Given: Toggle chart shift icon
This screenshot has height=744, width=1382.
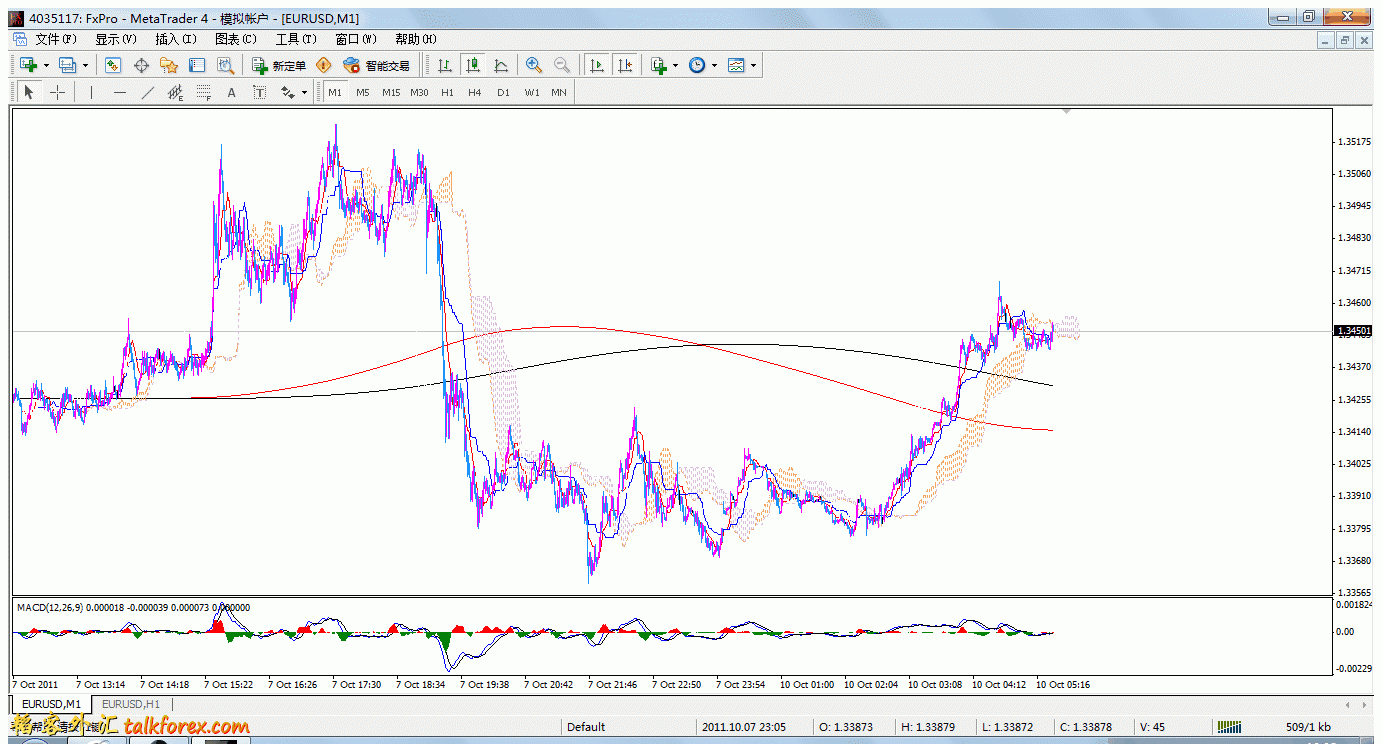Looking at the screenshot, I should [x=625, y=65].
